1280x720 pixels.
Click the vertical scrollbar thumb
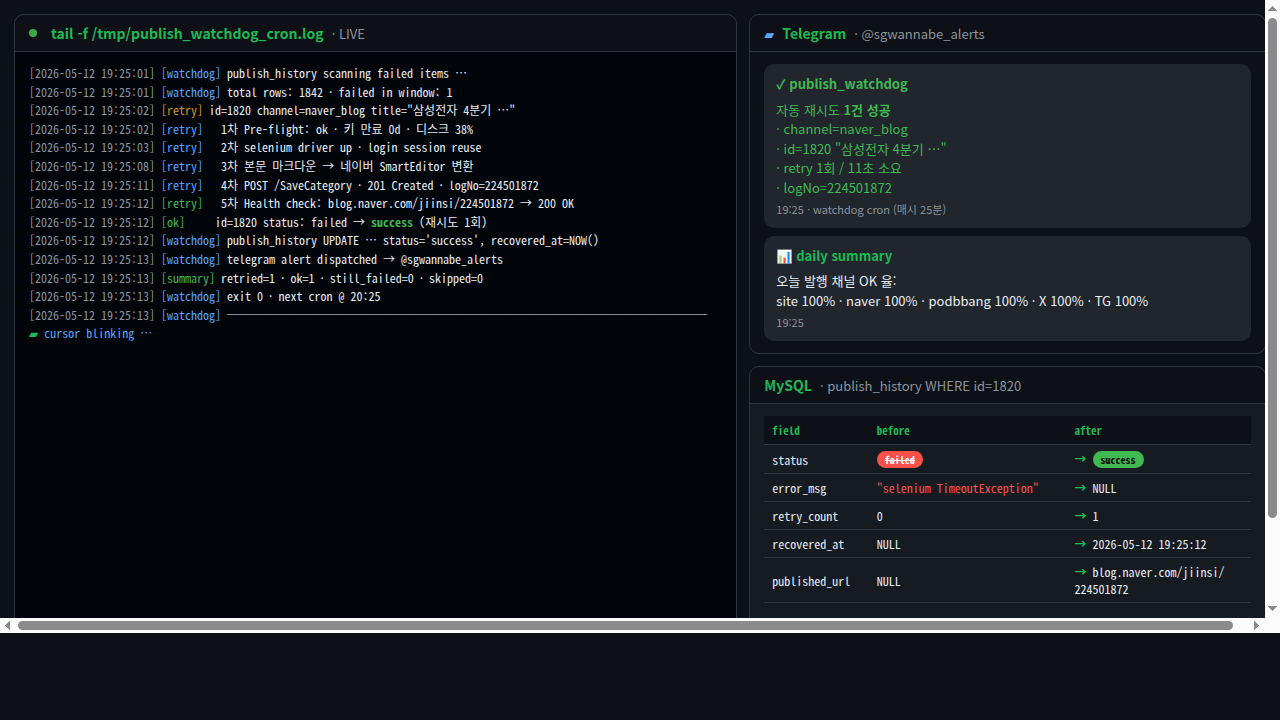point(1272,268)
